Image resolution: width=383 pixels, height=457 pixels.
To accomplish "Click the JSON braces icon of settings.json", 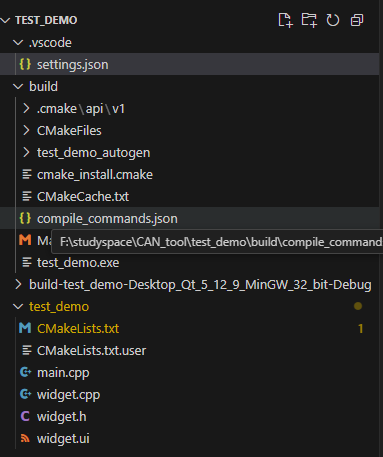I will click(x=25, y=64).
